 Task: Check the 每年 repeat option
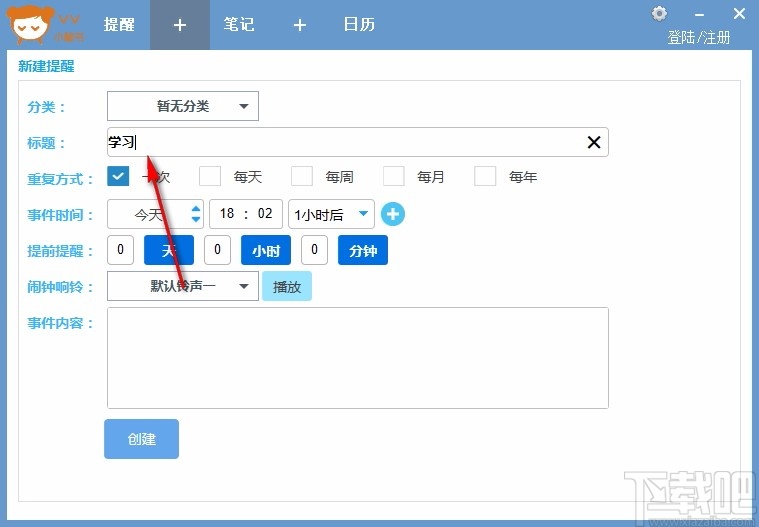(x=485, y=176)
